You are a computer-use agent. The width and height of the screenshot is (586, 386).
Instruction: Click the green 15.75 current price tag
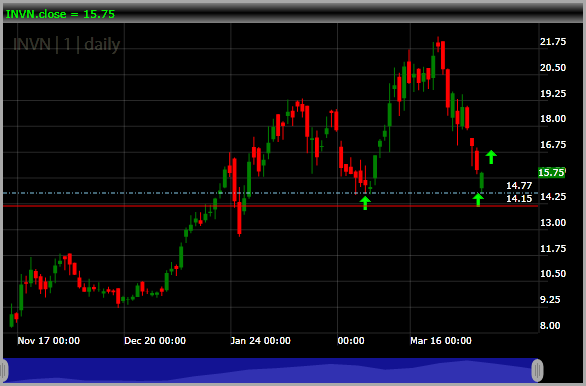[551, 172]
